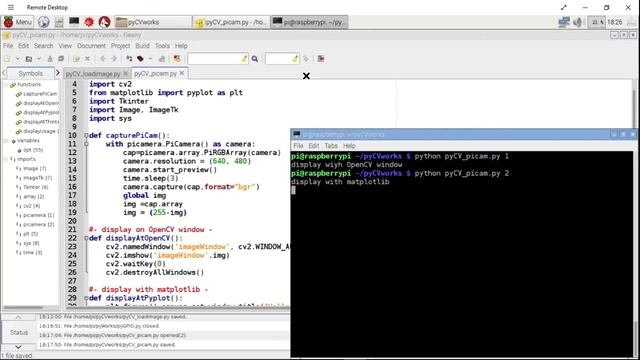640x360 pixels.
Task: Open the file manager icon in taskbar
Action: [59, 22]
